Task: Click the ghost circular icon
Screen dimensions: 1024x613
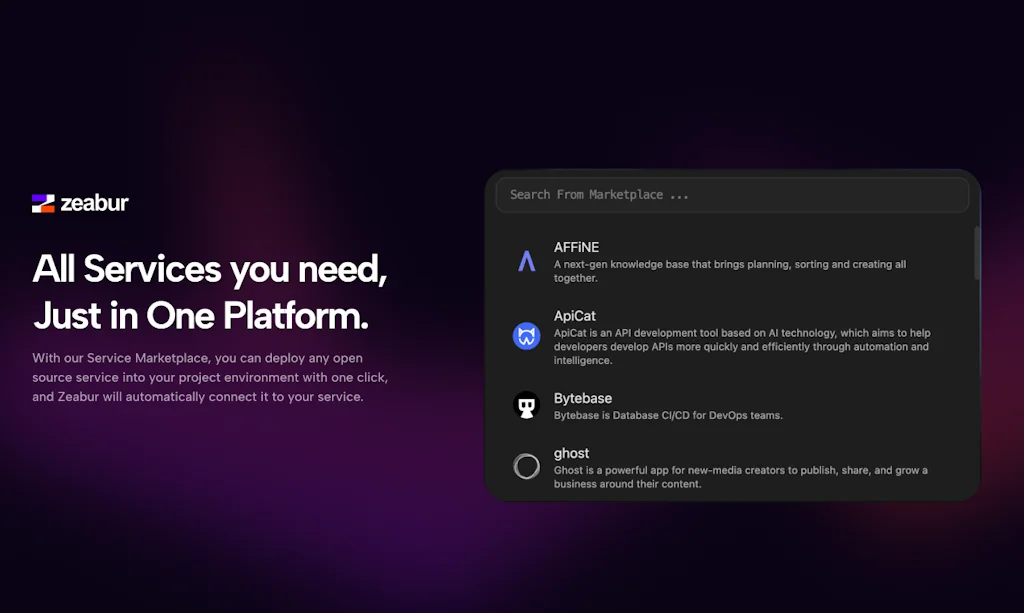Action: [x=526, y=466]
